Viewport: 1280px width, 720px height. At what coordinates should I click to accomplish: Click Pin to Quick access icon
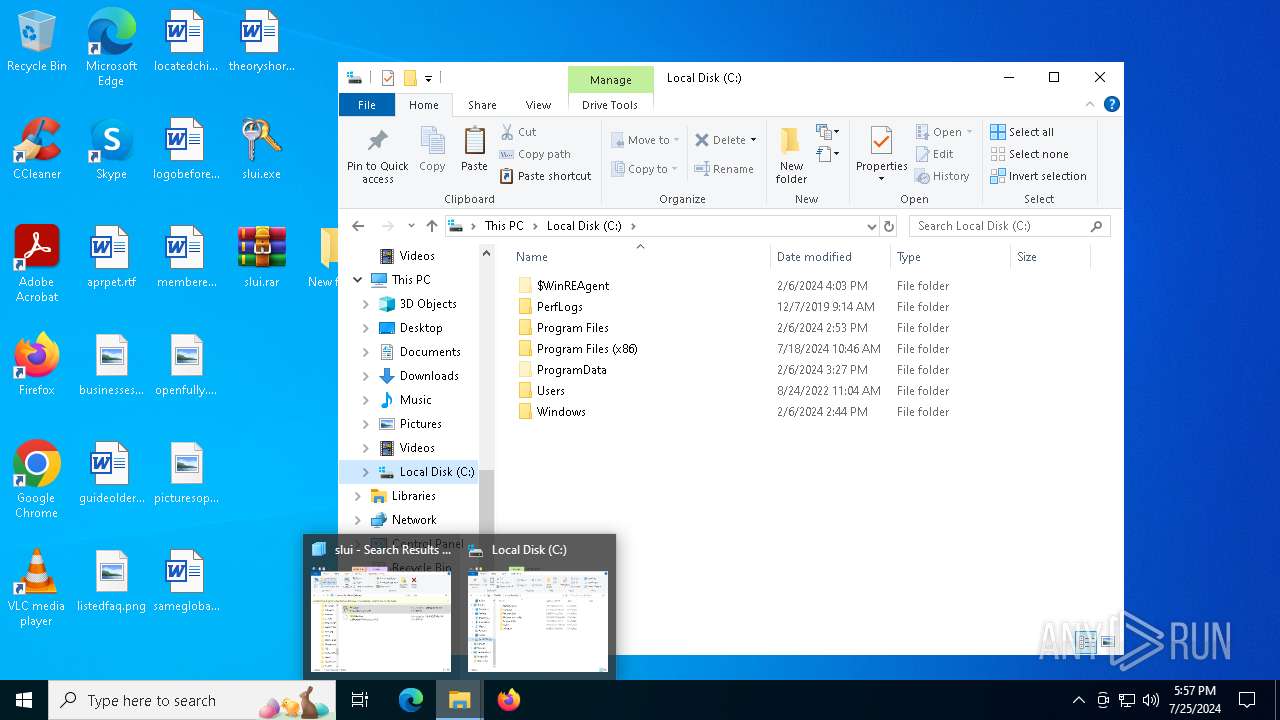pos(378,156)
